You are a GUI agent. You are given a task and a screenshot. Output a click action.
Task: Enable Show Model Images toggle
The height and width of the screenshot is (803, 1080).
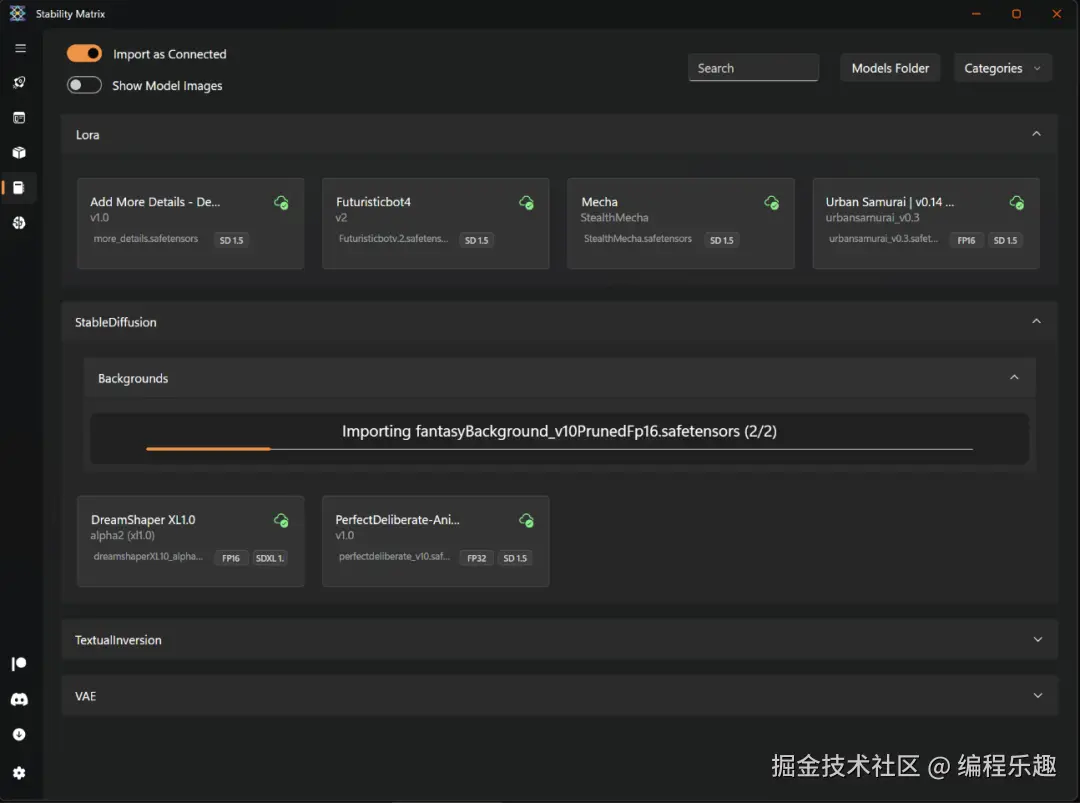pyautogui.click(x=84, y=85)
